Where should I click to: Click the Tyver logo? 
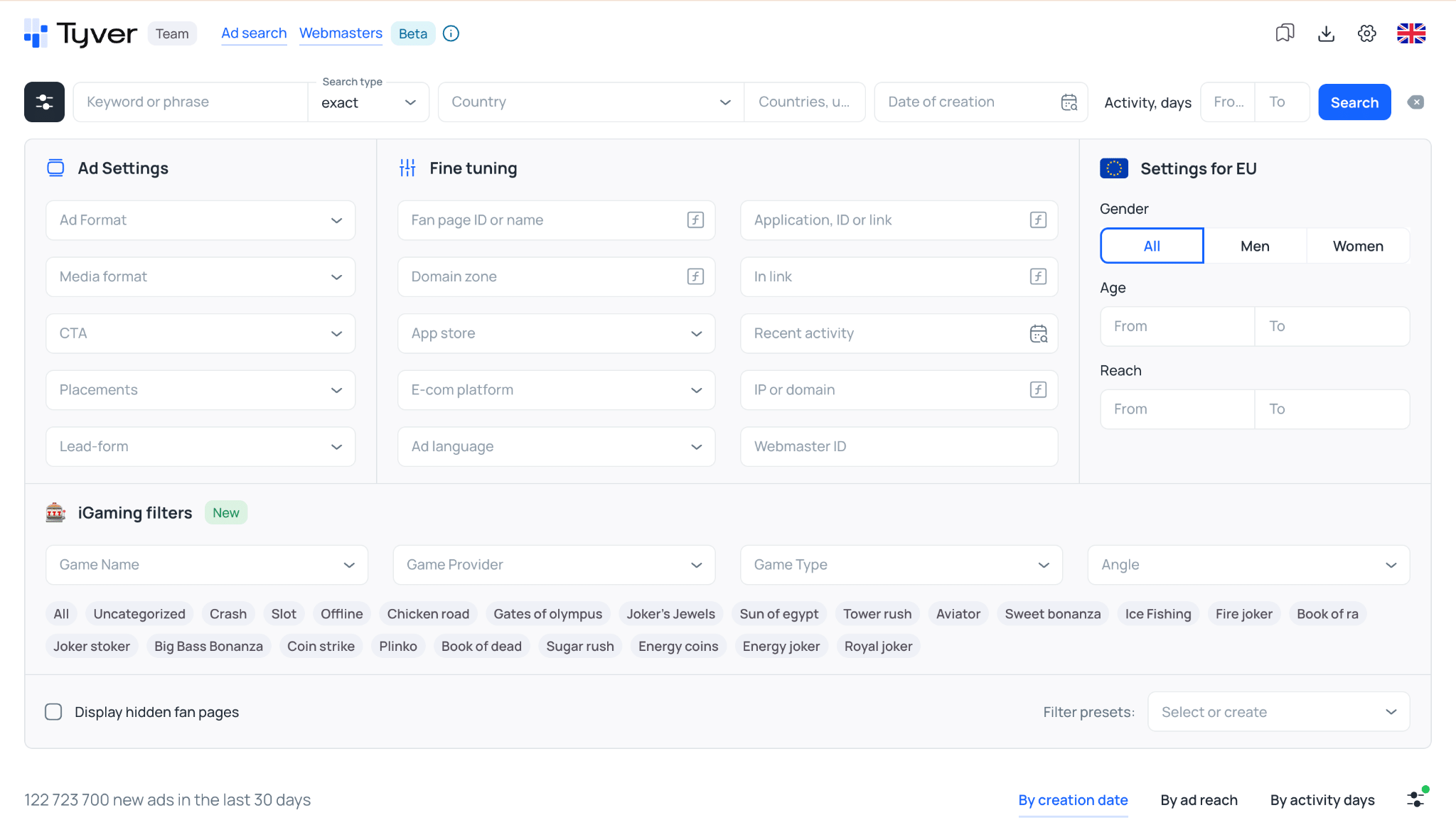coord(80,33)
